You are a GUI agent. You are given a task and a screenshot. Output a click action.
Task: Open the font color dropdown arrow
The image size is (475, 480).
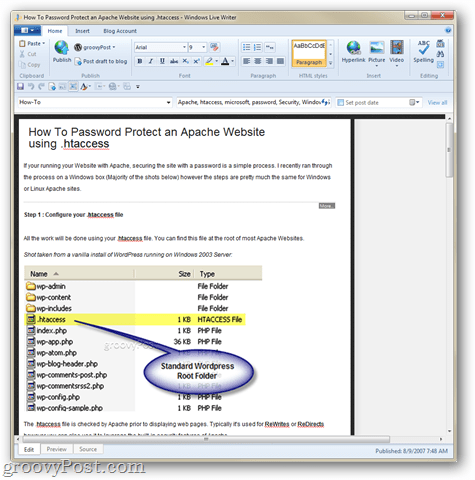pyautogui.click(x=233, y=61)
